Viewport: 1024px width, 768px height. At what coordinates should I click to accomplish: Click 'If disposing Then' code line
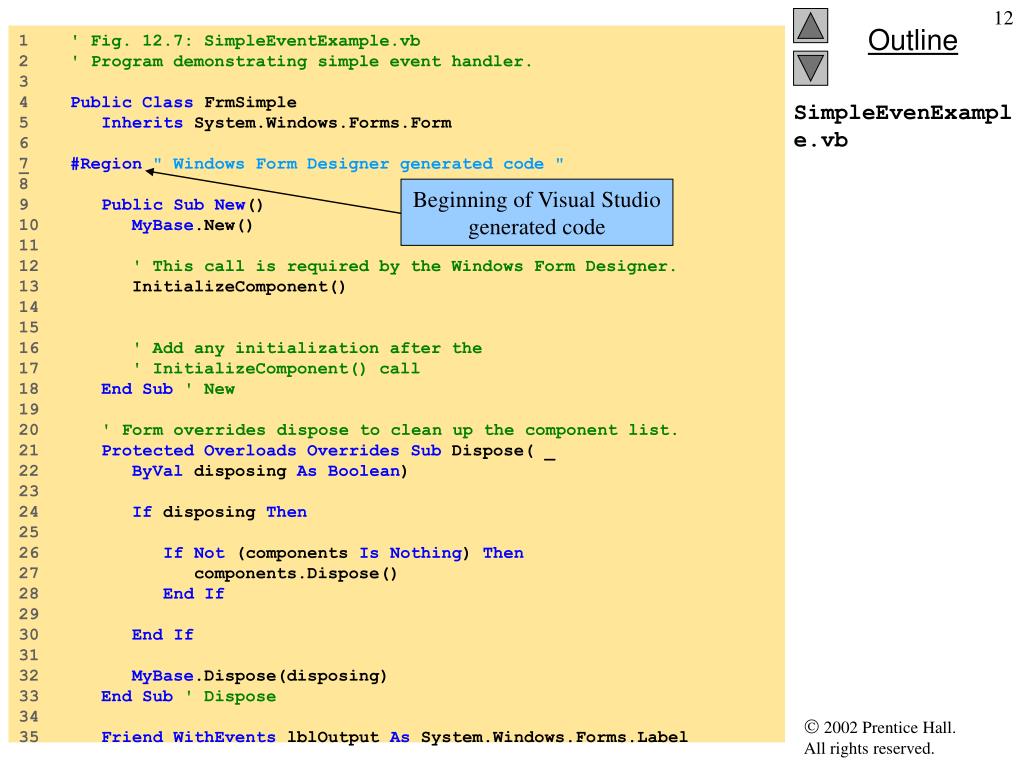[219, 512]
